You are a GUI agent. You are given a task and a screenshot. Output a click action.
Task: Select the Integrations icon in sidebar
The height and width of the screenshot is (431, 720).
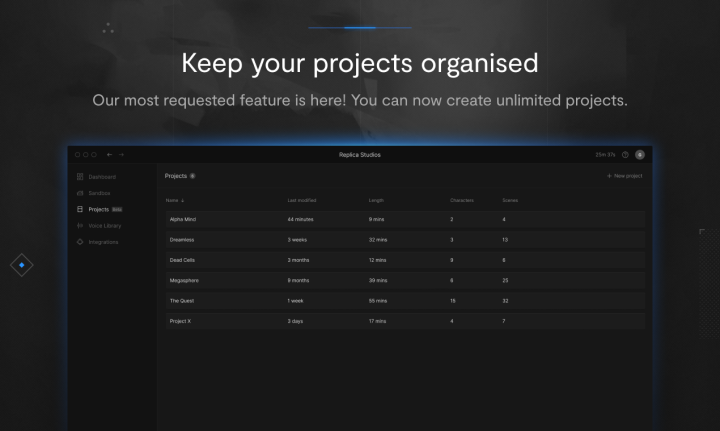(80, 242)
